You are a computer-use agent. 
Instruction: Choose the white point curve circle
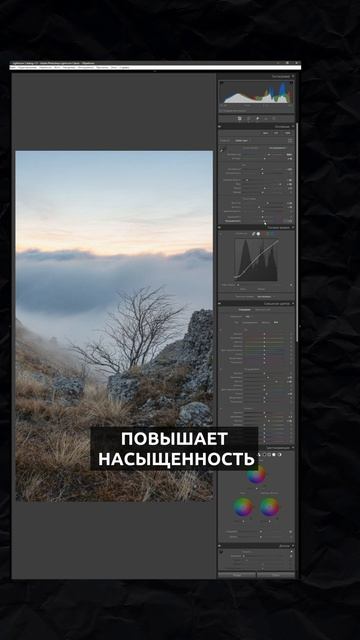point(258,234)
